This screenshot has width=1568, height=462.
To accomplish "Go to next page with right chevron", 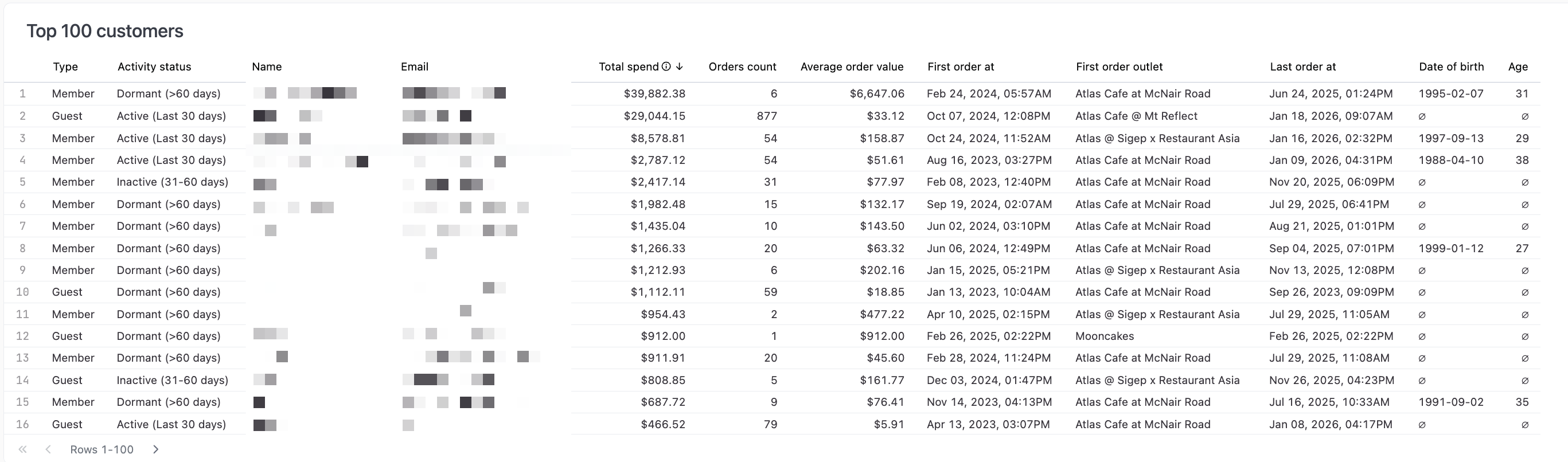I will pyautogui.click(x=156, y=449).
